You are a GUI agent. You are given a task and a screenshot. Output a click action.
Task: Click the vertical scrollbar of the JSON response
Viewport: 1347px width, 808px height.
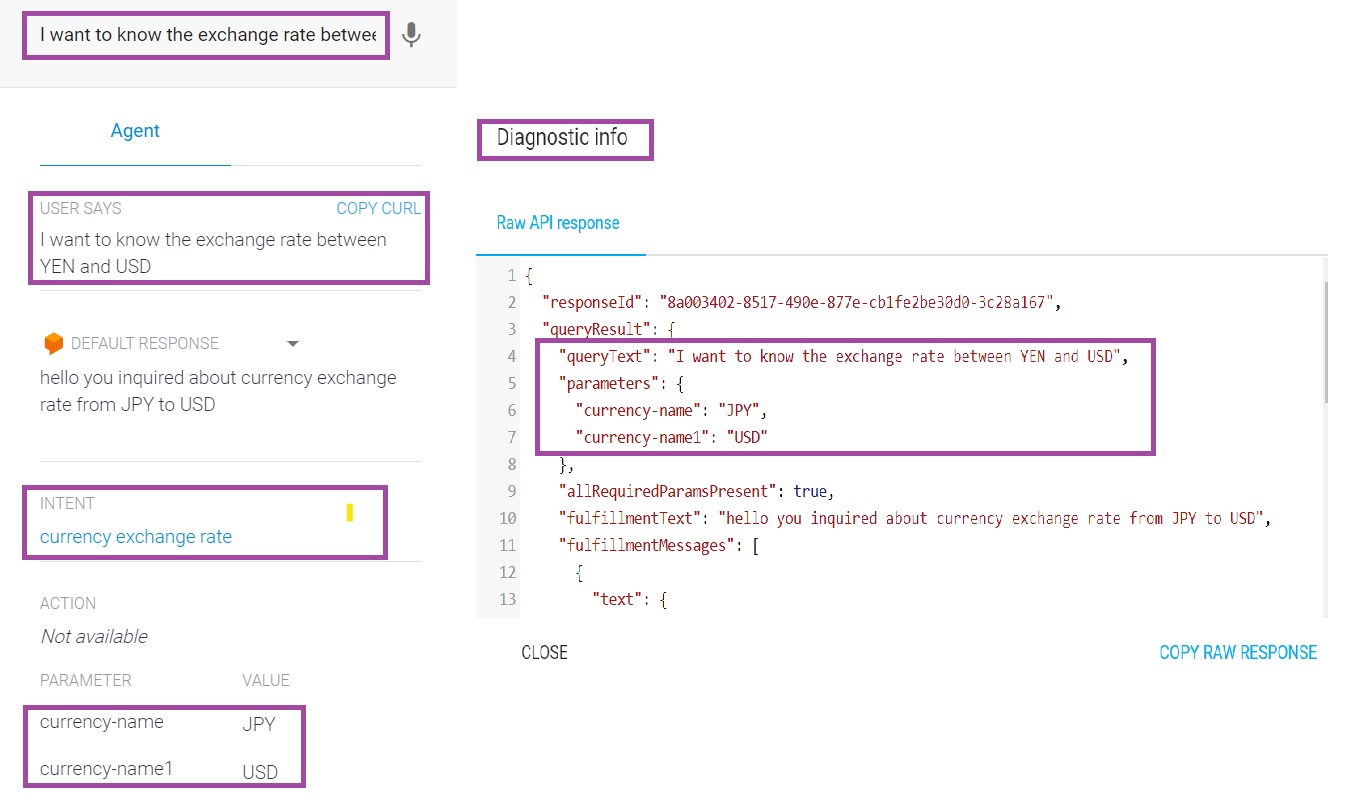point(1325,340)
